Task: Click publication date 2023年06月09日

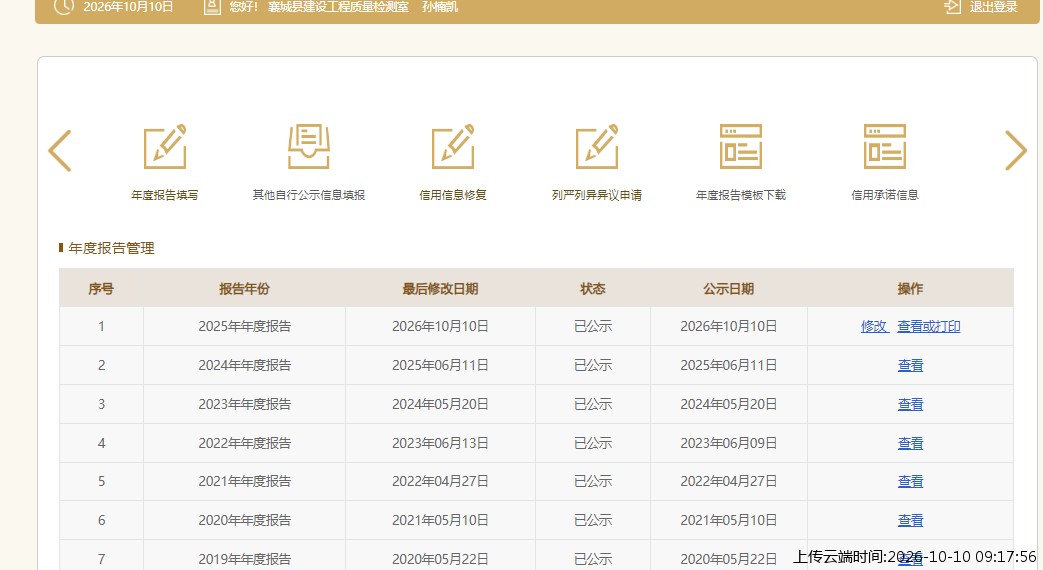Action: coord(728,443)
